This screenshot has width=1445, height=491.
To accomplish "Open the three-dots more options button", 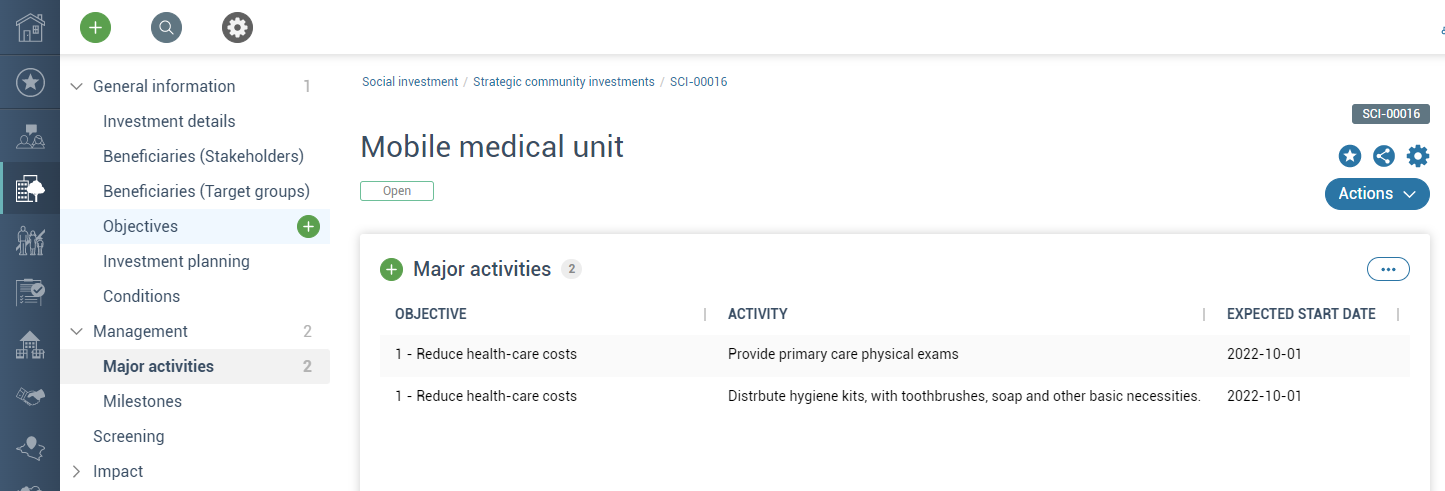I will click(1388, 269).
